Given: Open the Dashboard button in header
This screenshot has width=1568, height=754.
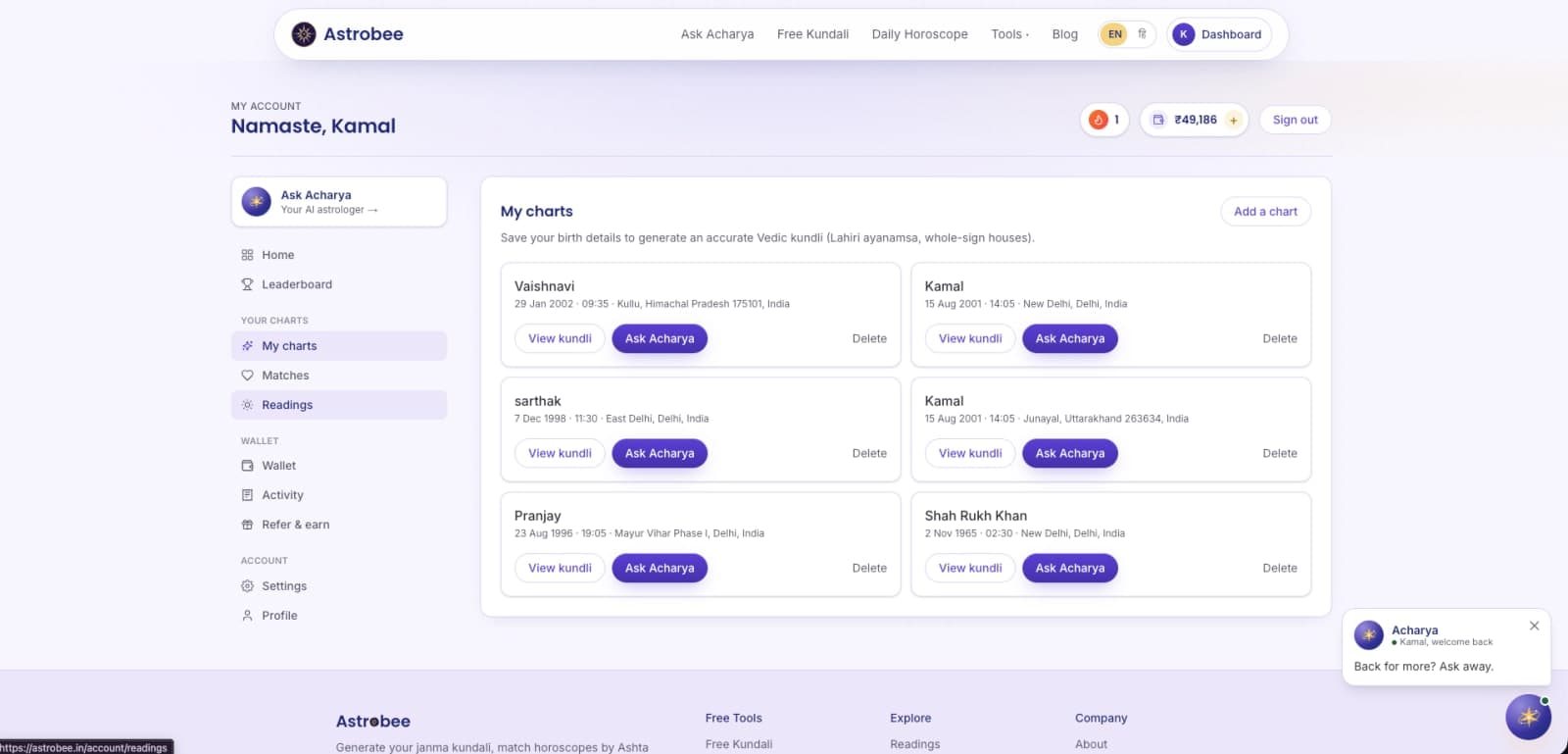Looking at the screenshot, I should [x=1219, y=34].
